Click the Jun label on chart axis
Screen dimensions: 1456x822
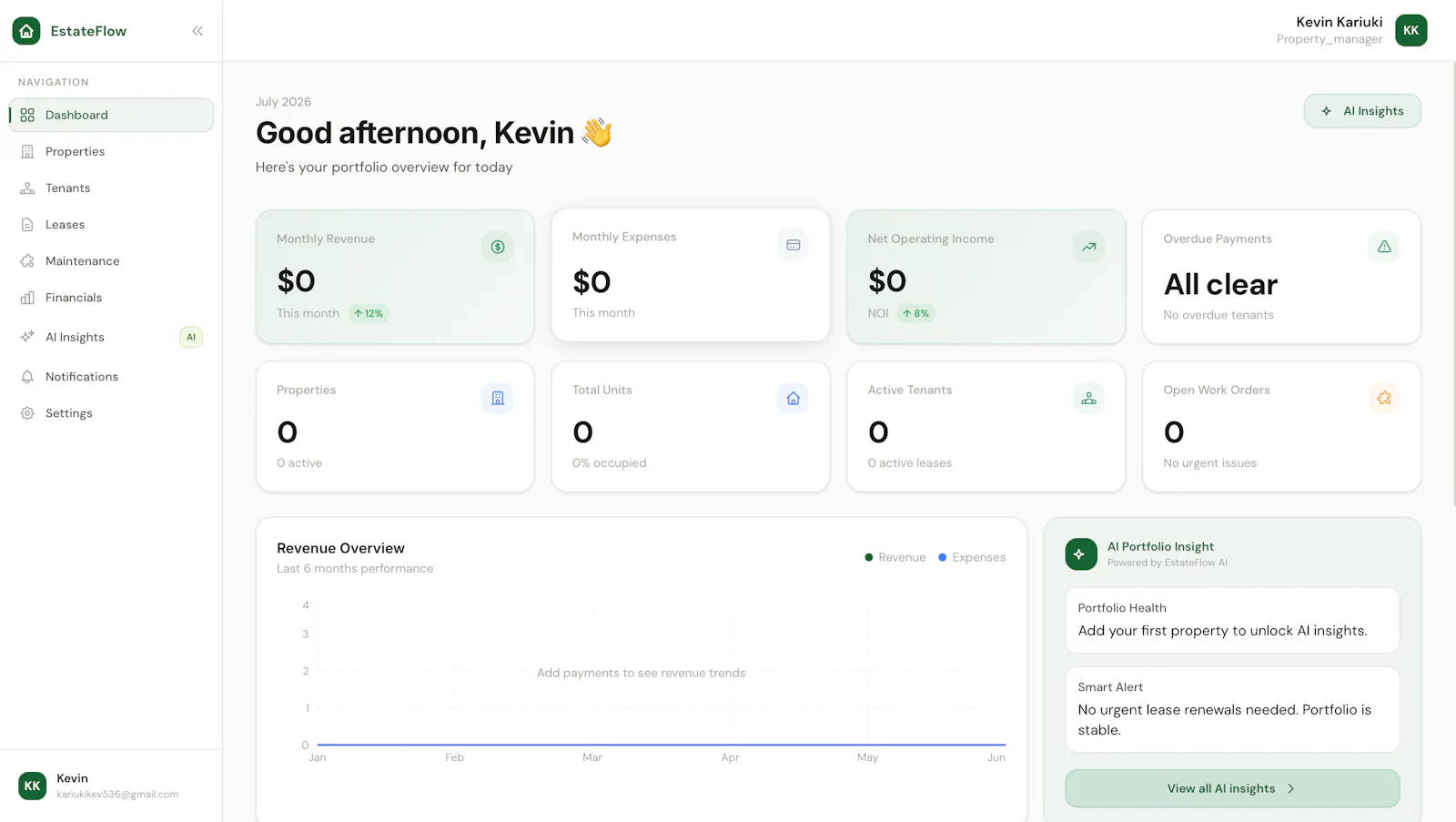tap(996, 757)
